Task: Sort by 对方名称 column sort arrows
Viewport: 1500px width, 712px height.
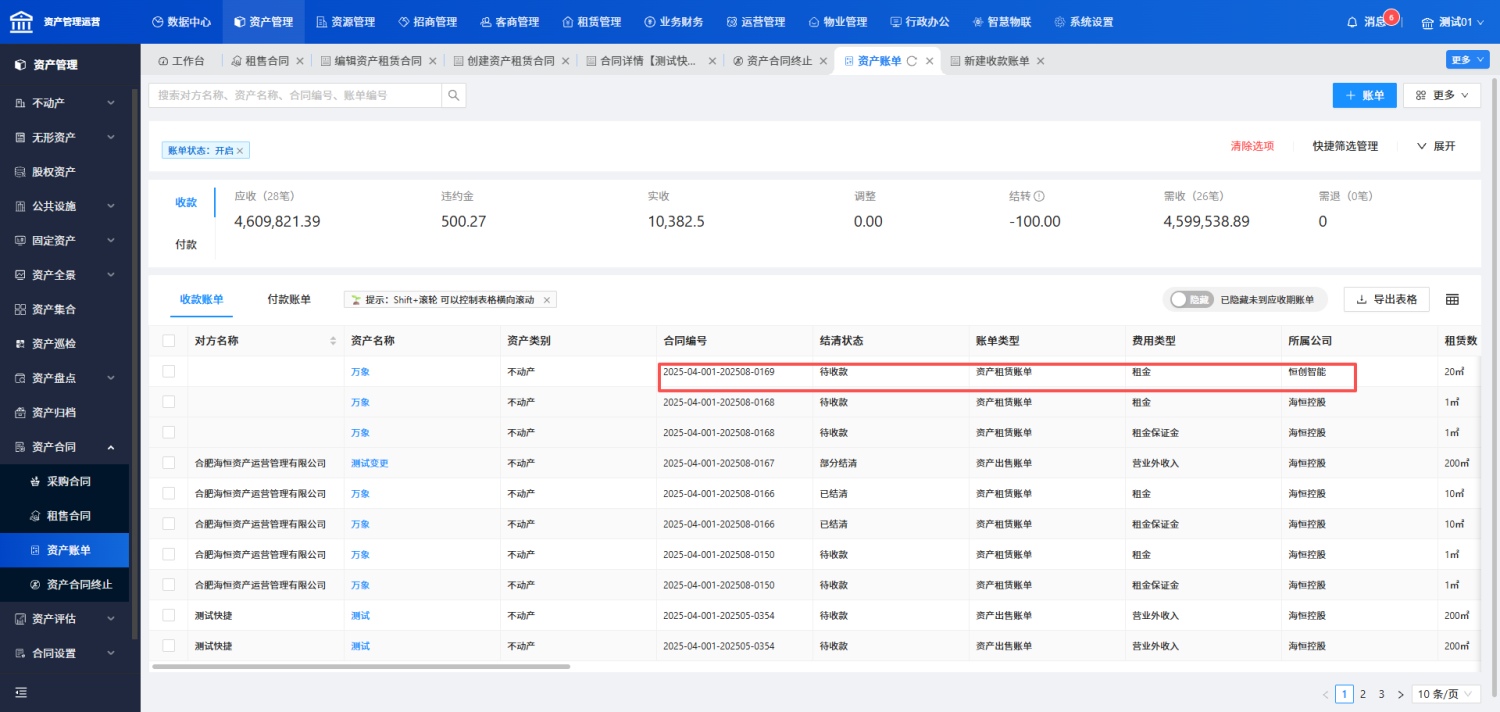Action: coord(333,341)
